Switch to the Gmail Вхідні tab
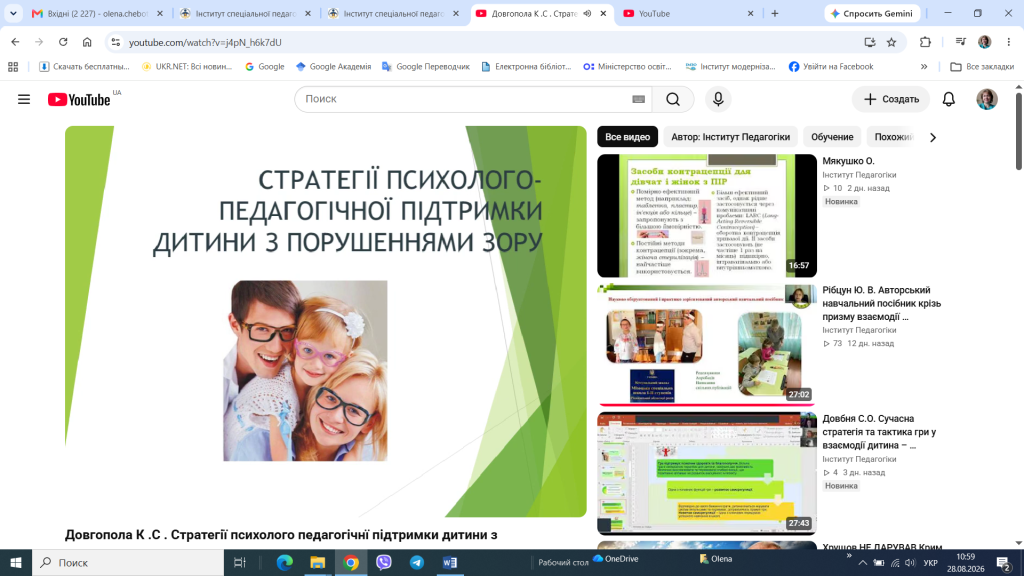 pos(98,13)
